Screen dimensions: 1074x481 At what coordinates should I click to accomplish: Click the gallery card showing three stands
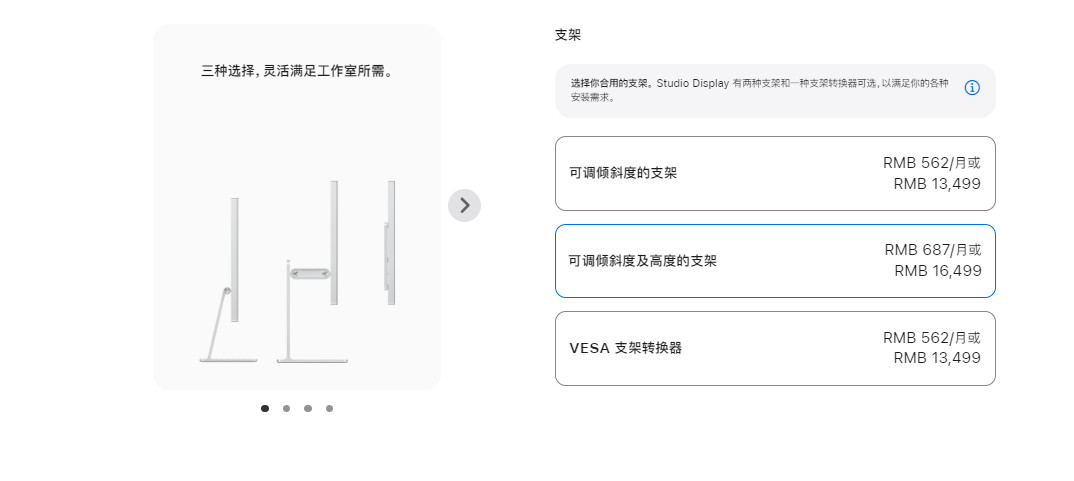[297, 207]
